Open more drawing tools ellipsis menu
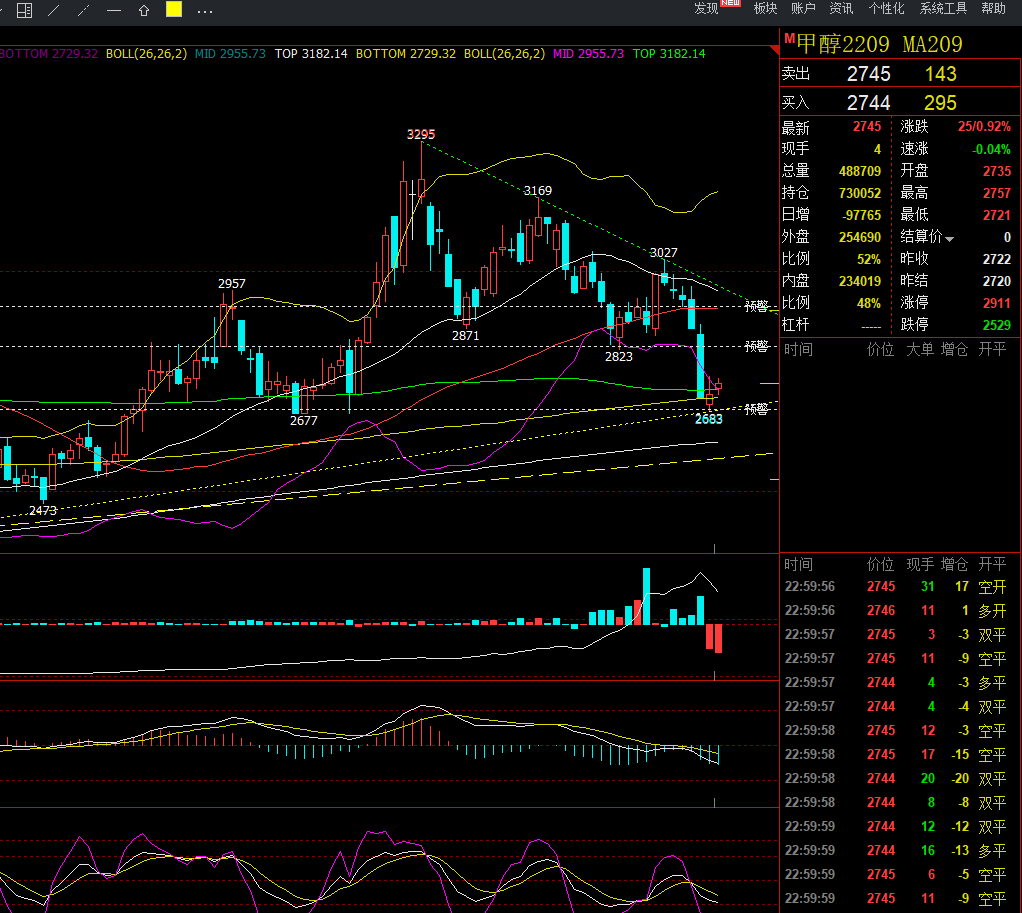This screenshot has width=1022, height=913. tap(205, 11)
